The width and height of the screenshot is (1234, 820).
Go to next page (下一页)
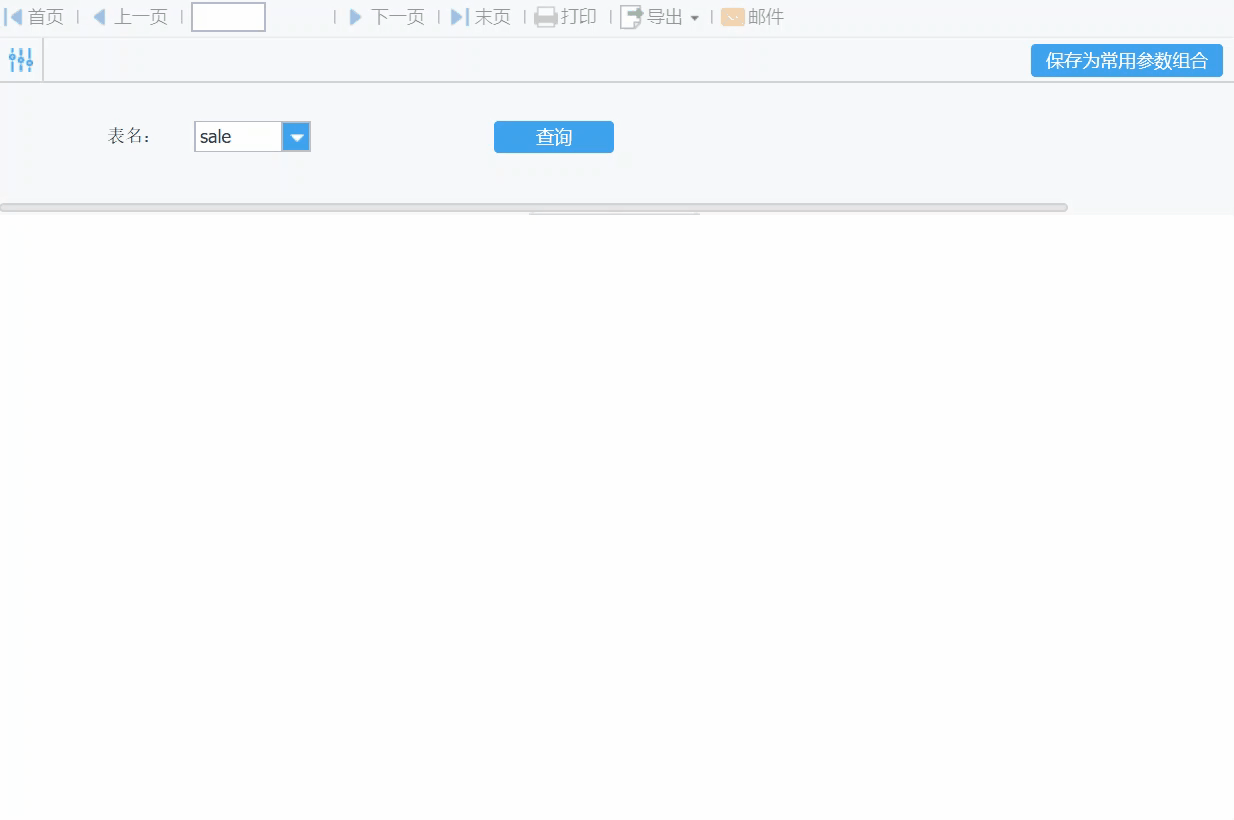387,17
